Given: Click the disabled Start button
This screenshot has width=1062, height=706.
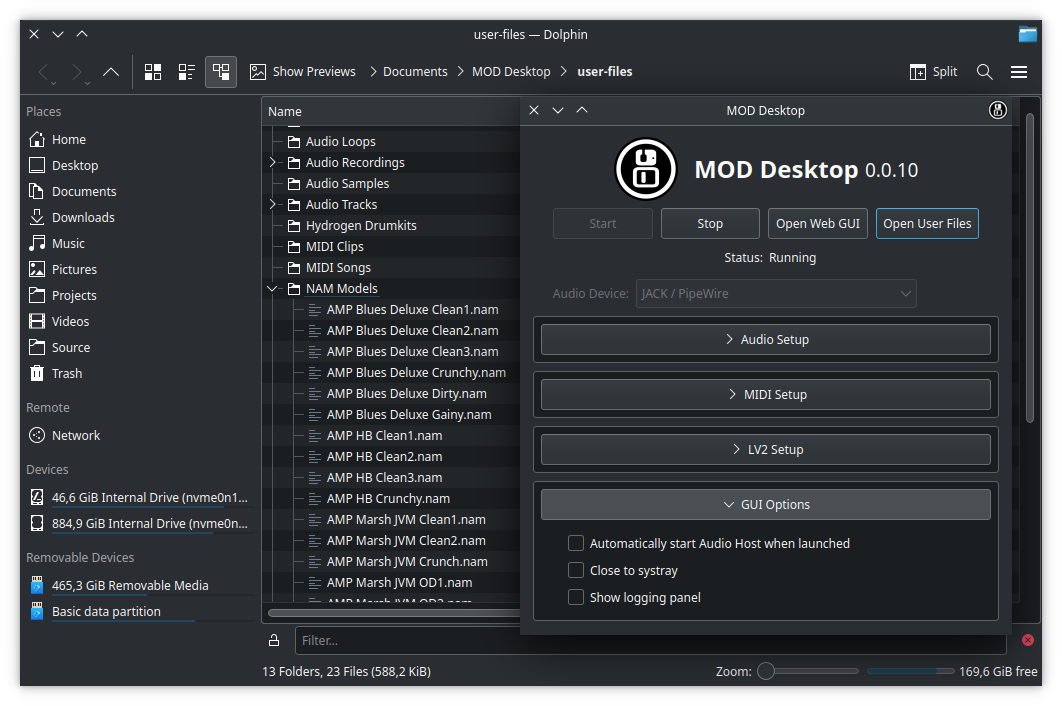Looking at the screenshot, I should click(603, 224).
